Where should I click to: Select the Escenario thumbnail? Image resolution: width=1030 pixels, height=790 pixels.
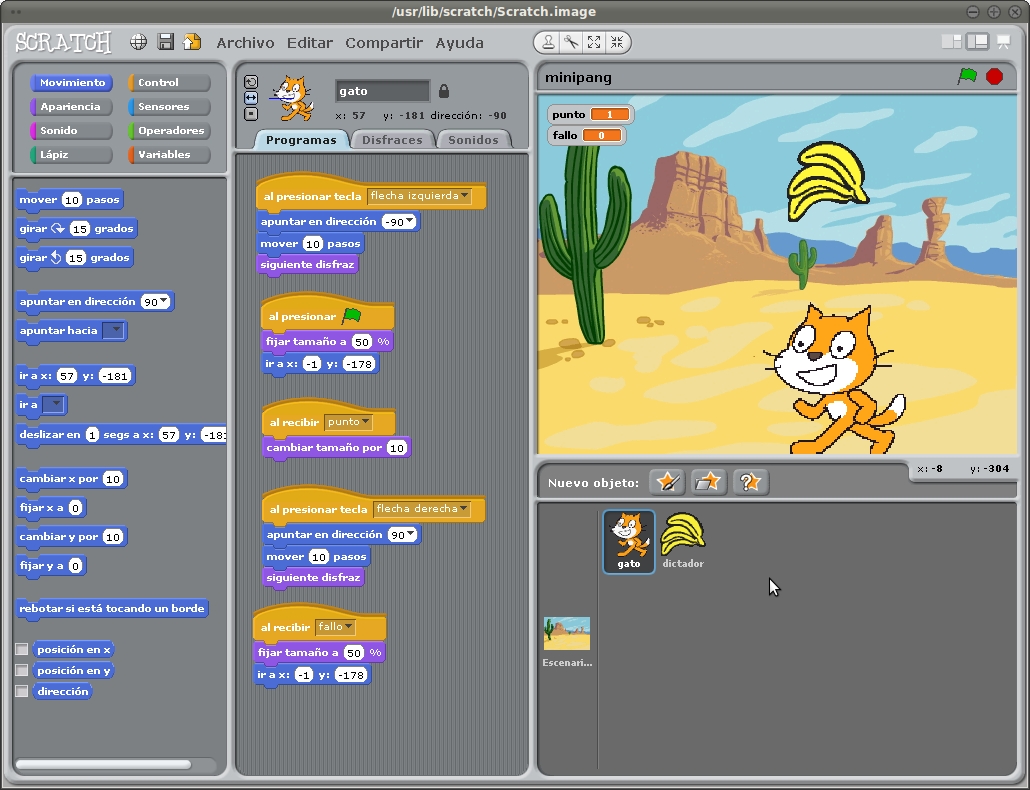(567, 633)
